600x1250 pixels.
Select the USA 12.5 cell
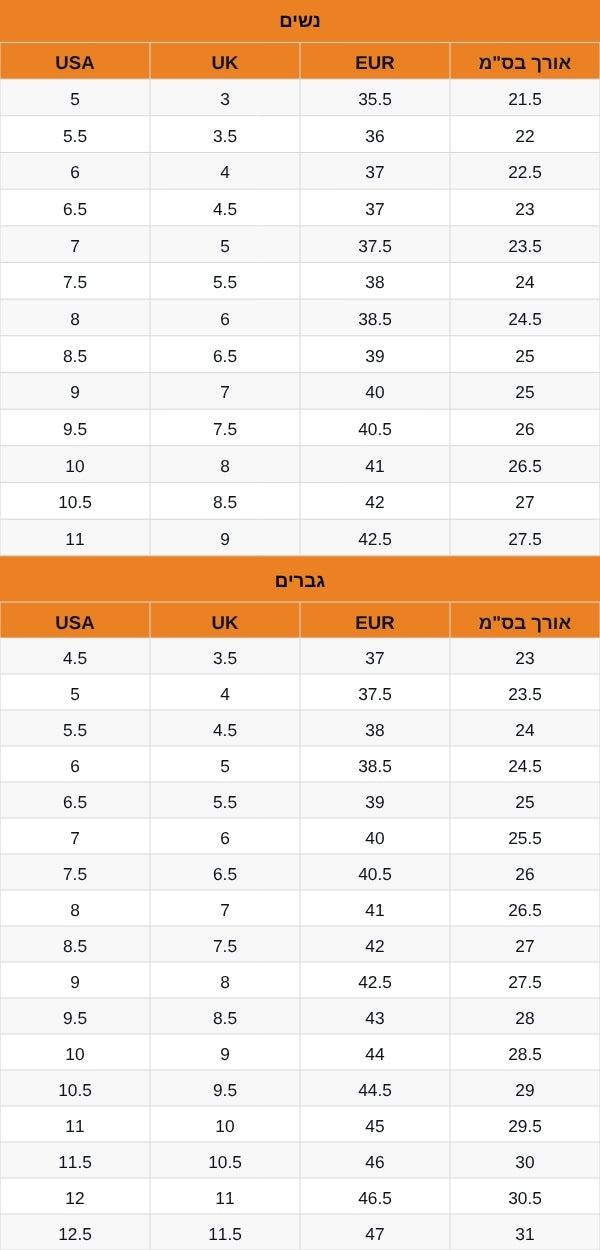coord(75,1234)
